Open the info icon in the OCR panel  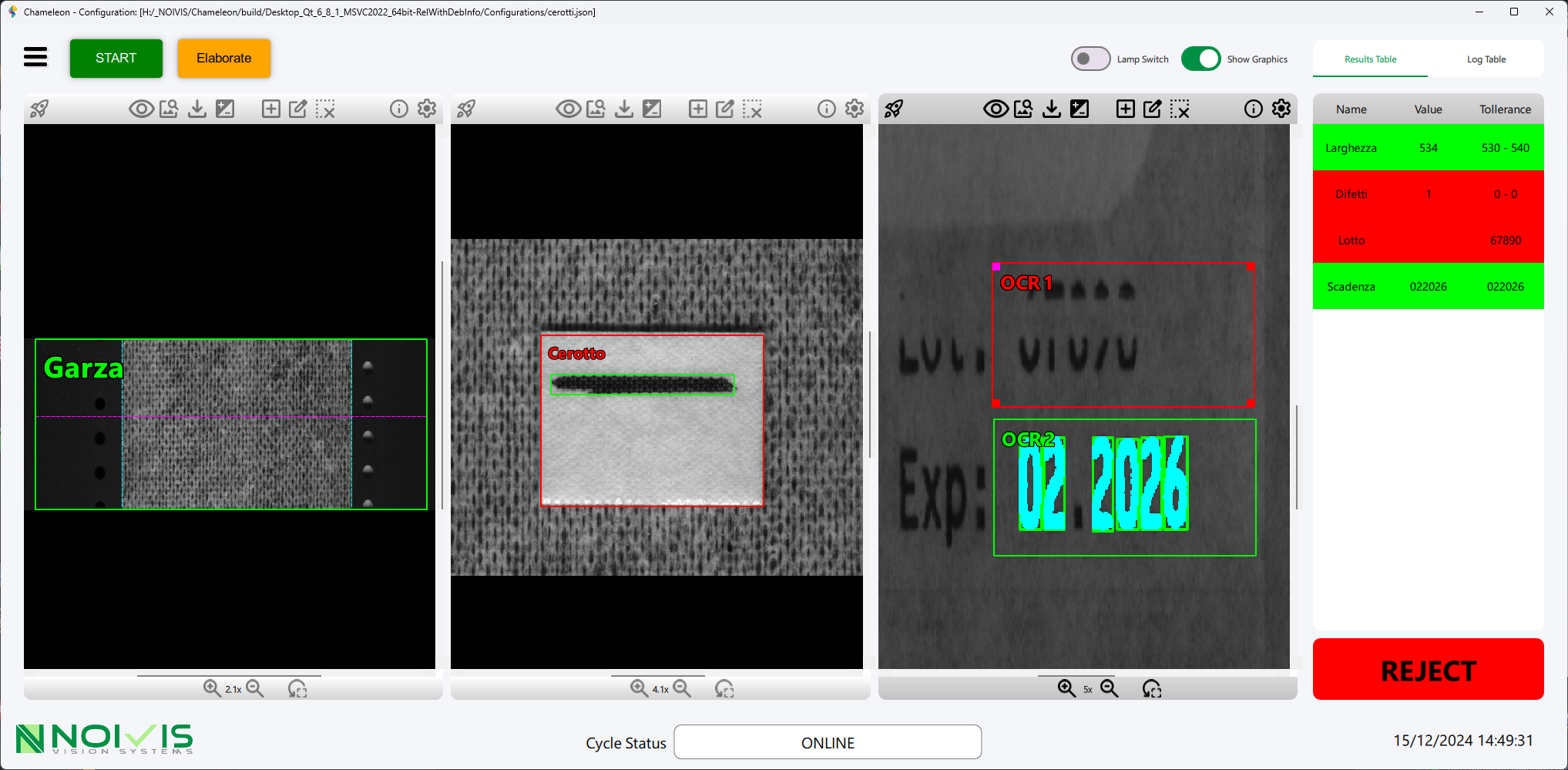click(1254, 109)
